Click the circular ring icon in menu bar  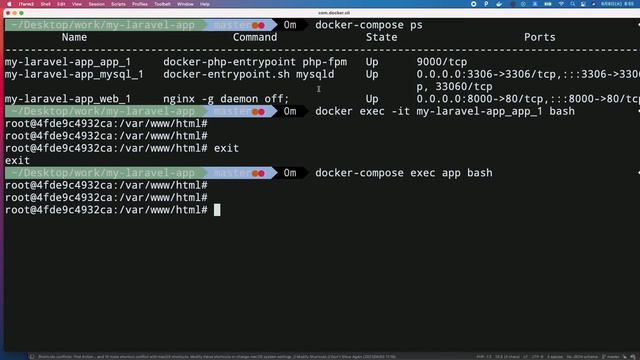coord(473,4)
